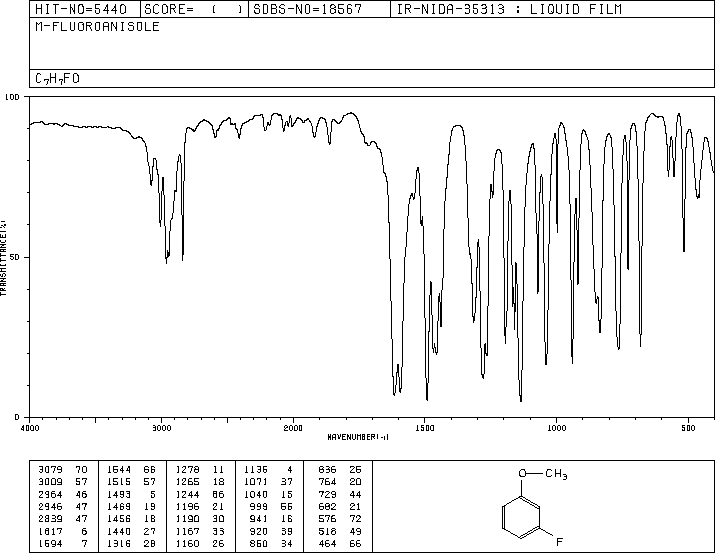Select peak table entry 1265
The image size is (715, 553).
click(x=200, y=481)
